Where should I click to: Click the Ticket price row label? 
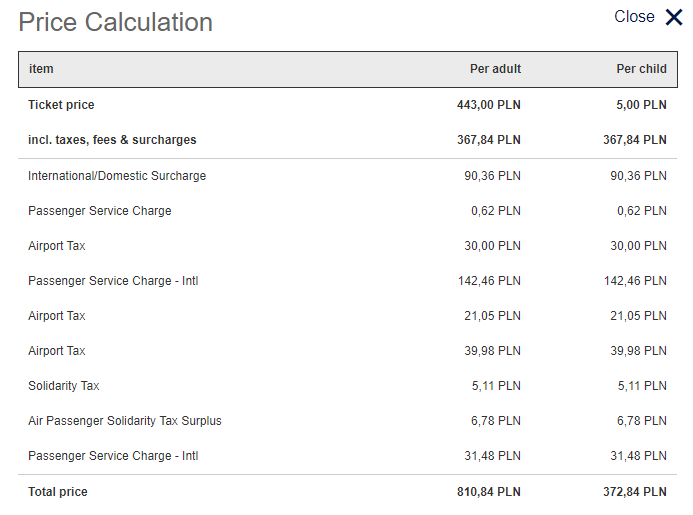click(x=61, y=105)
